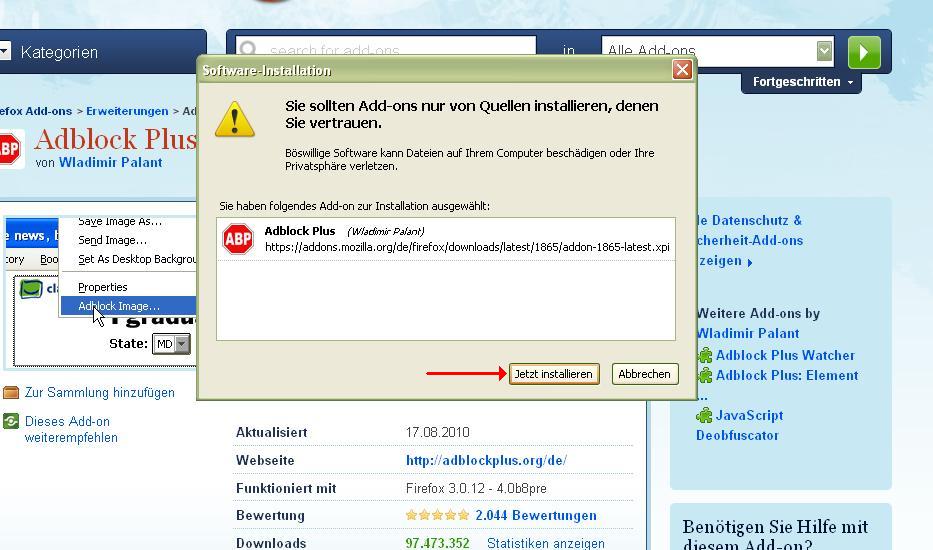Open Adblock Plus: Element add-on link

coord(787,376)
